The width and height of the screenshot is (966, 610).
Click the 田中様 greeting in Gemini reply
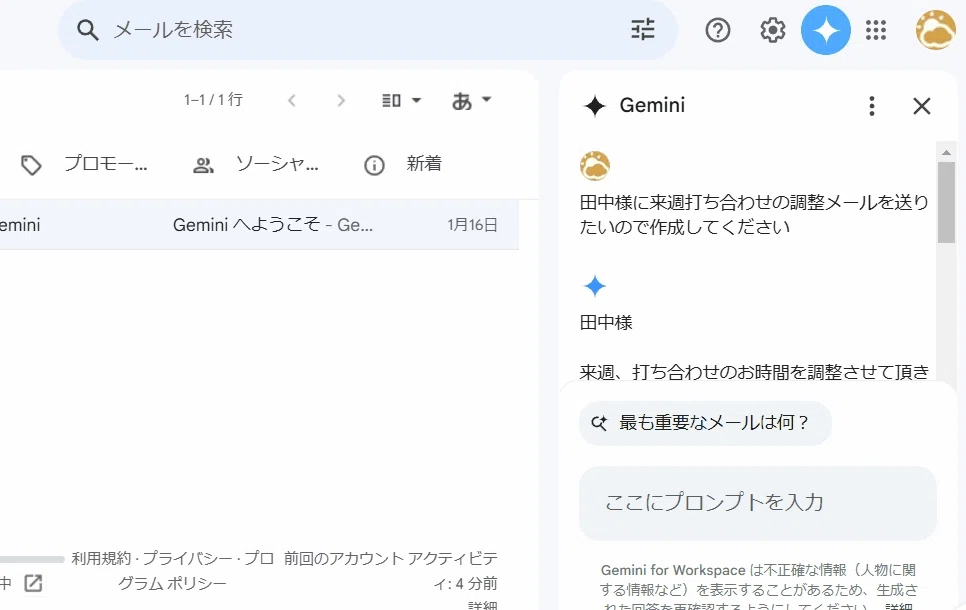[606, 323]
